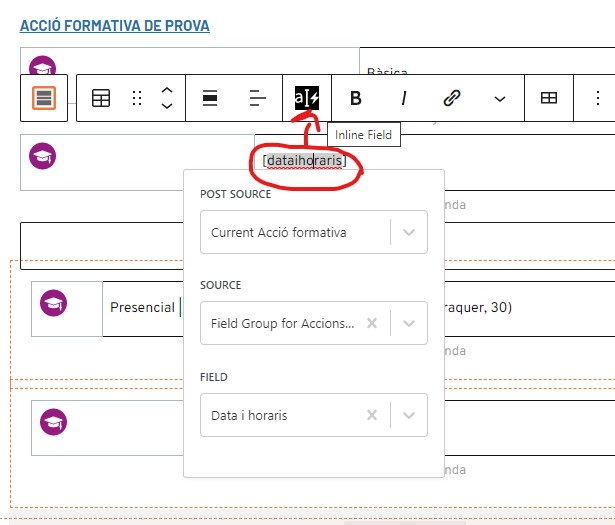The height and width of the screenshot is (525, 615).
Task: Toggle bold formatting
Action: [x=355, y=98]
